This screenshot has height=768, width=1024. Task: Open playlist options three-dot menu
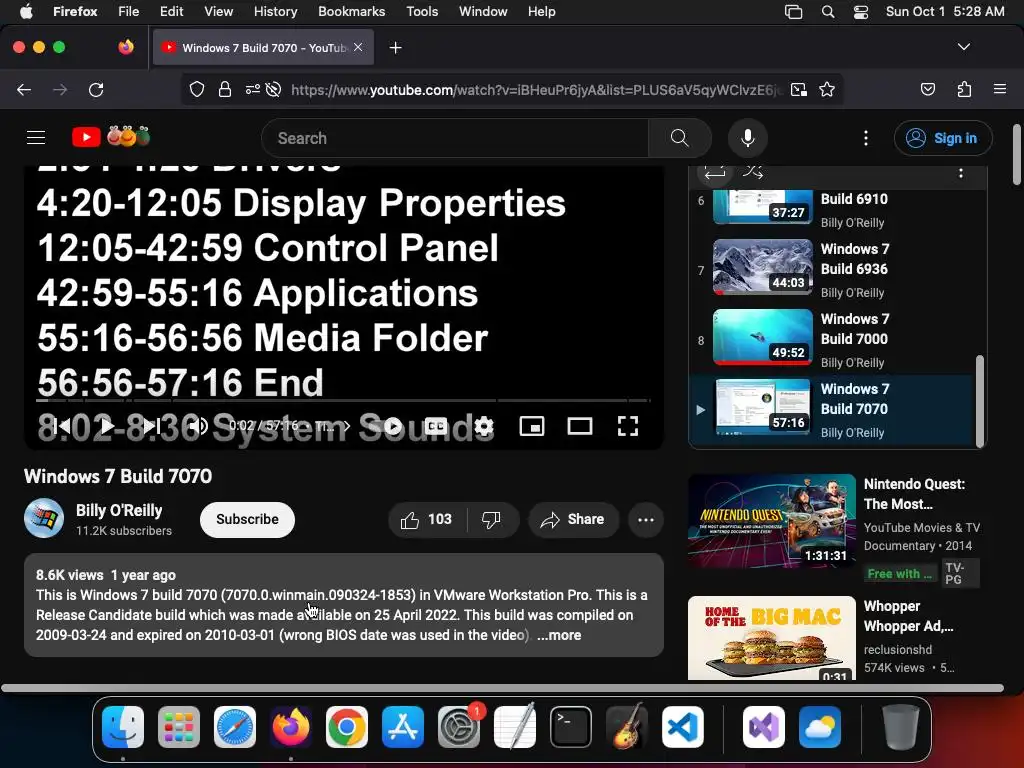[961, 173]
